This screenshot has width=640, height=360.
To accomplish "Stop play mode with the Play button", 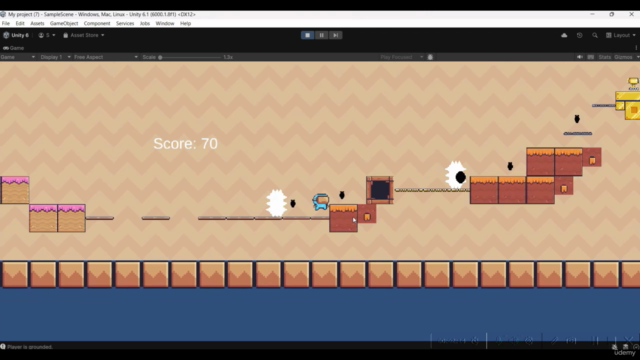I will pos(307,35).
